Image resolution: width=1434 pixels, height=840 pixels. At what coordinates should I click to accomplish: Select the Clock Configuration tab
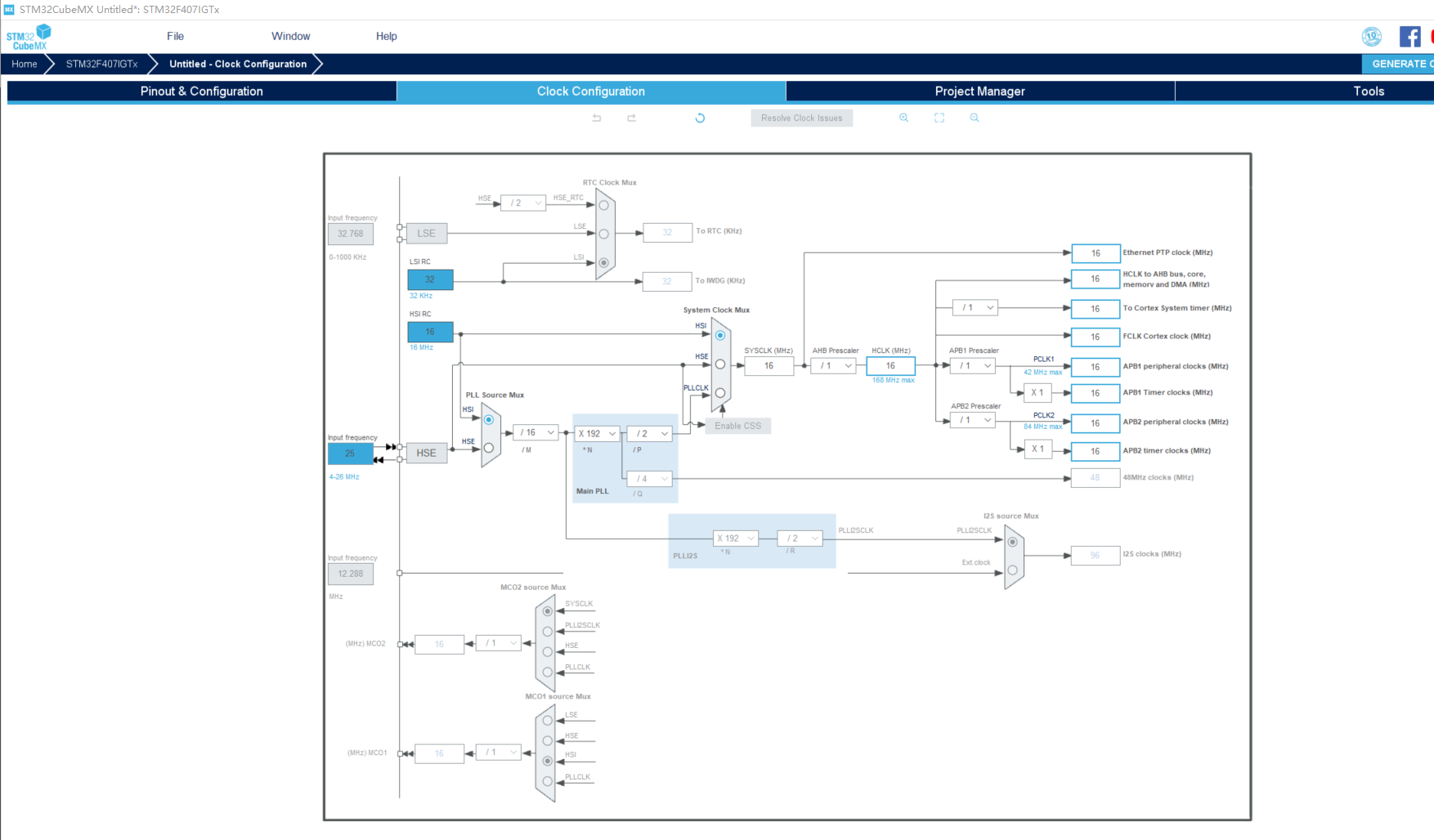(591, 92)
